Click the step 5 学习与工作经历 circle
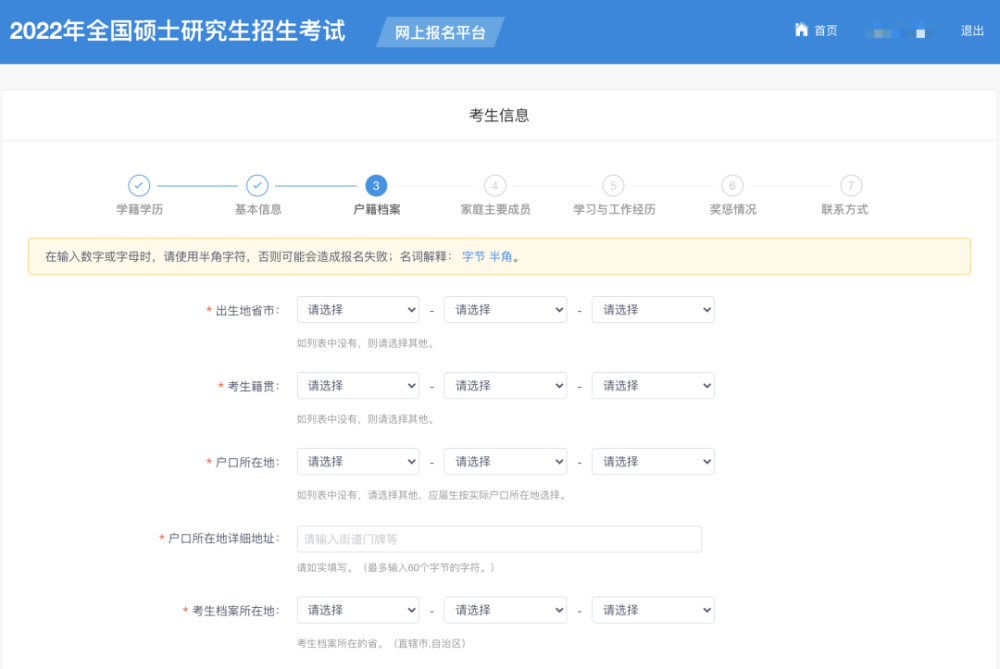1000x669 pixels. 614,186
